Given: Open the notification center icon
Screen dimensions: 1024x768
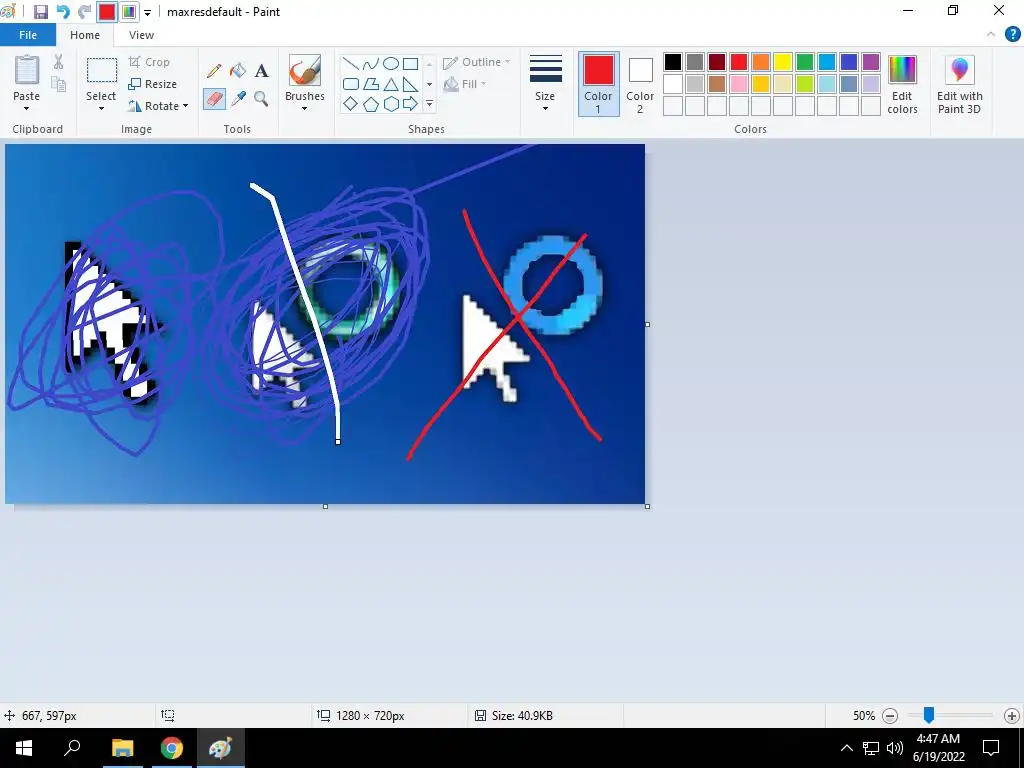Looking at the screenshot, I should 991,748.
